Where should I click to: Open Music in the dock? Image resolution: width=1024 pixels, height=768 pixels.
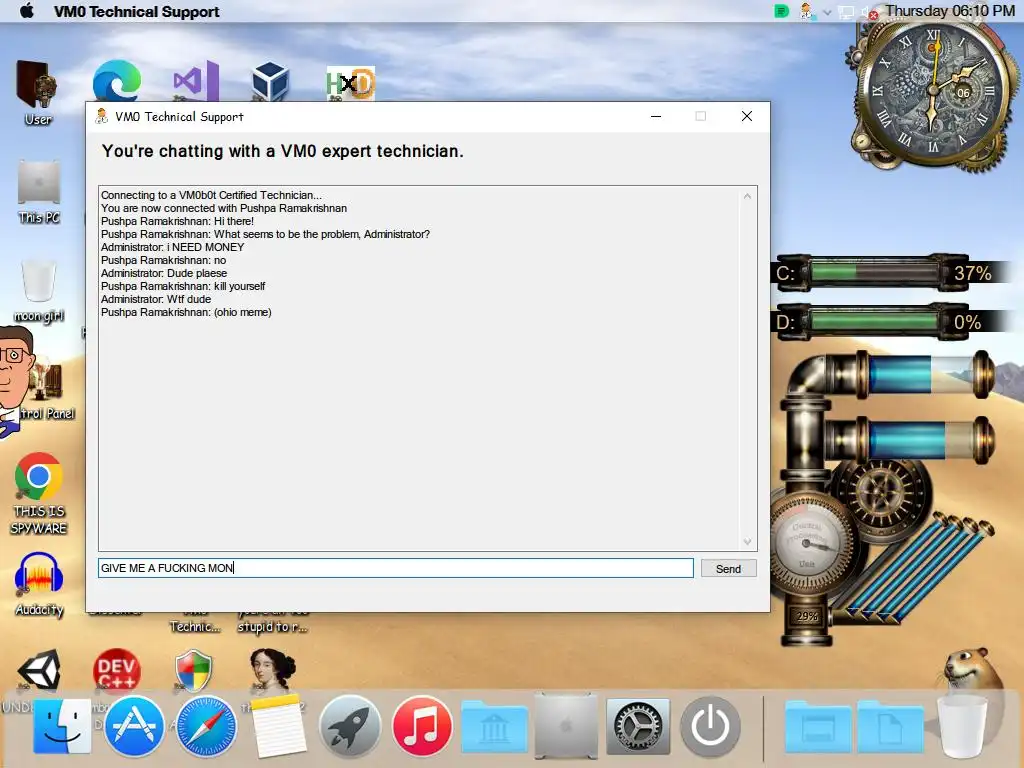pos(422,726)
